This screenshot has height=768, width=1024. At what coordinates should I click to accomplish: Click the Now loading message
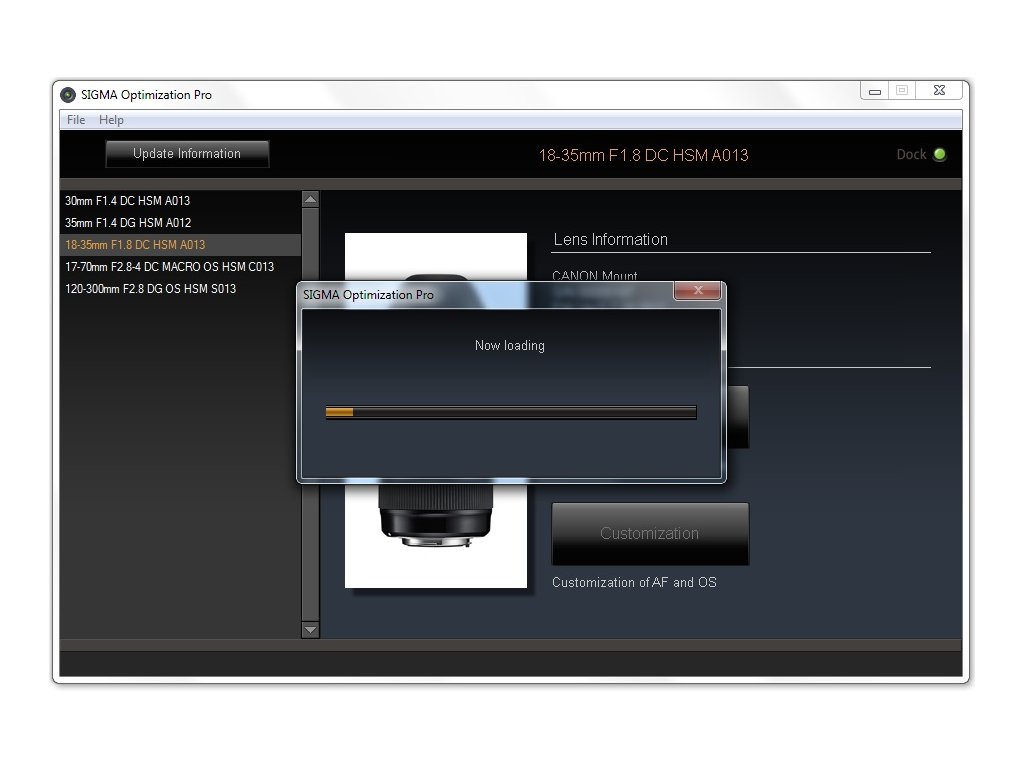[x=509, y=345]
